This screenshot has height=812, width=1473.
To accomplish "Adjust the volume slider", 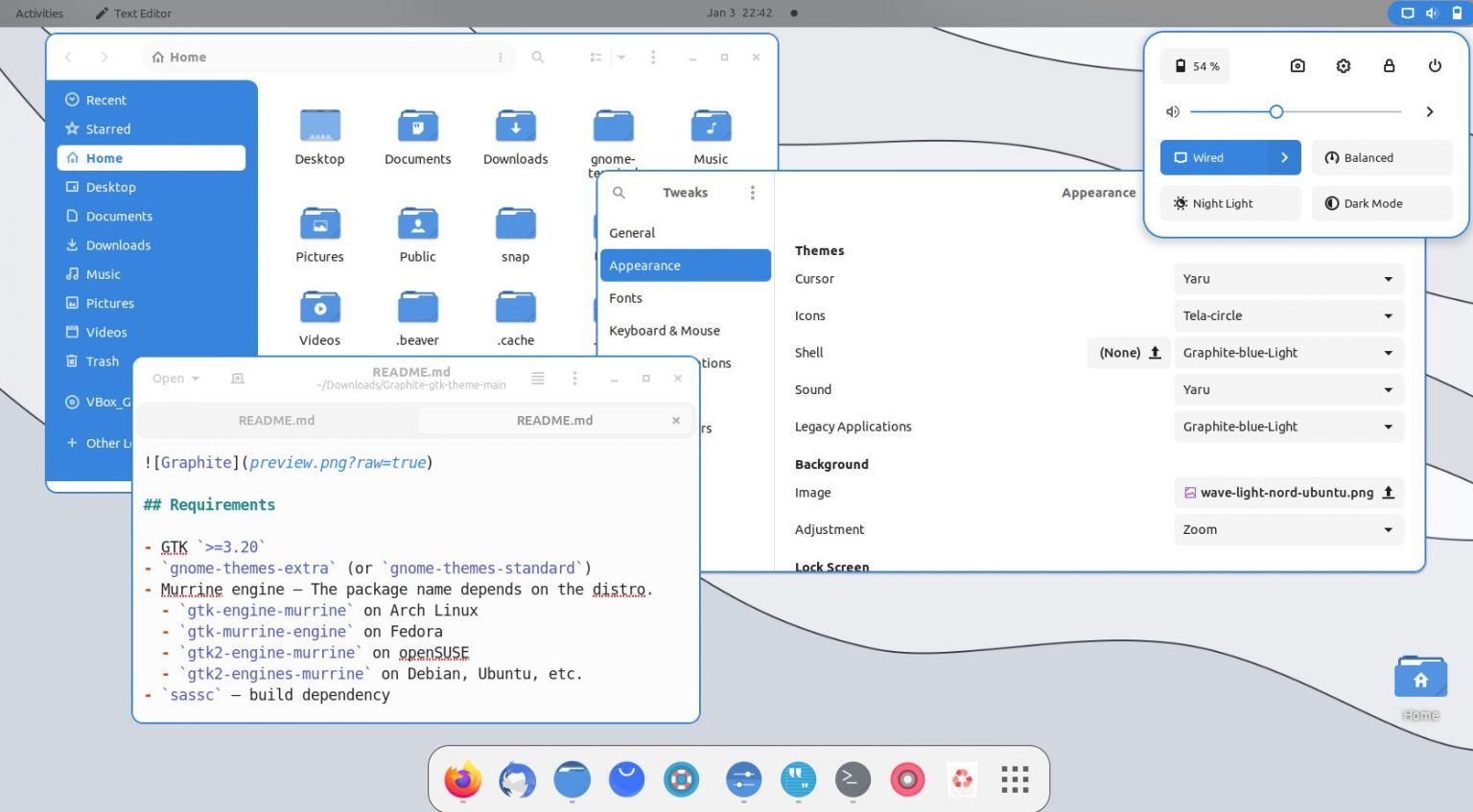I will 1275,111.
